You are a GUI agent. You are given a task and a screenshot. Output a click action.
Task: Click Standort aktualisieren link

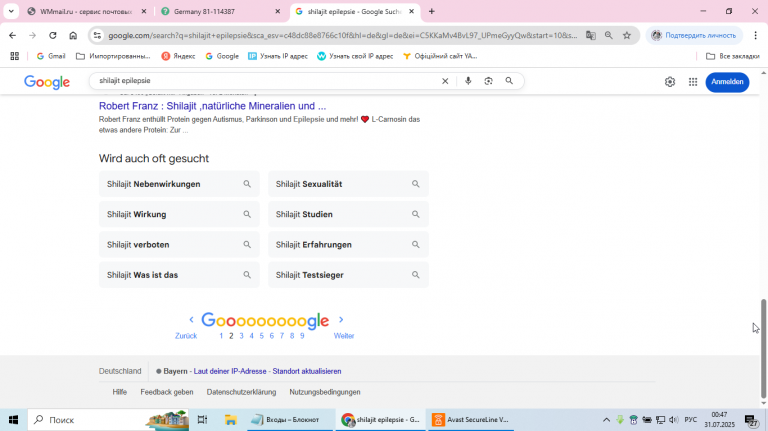click(307, 371)
